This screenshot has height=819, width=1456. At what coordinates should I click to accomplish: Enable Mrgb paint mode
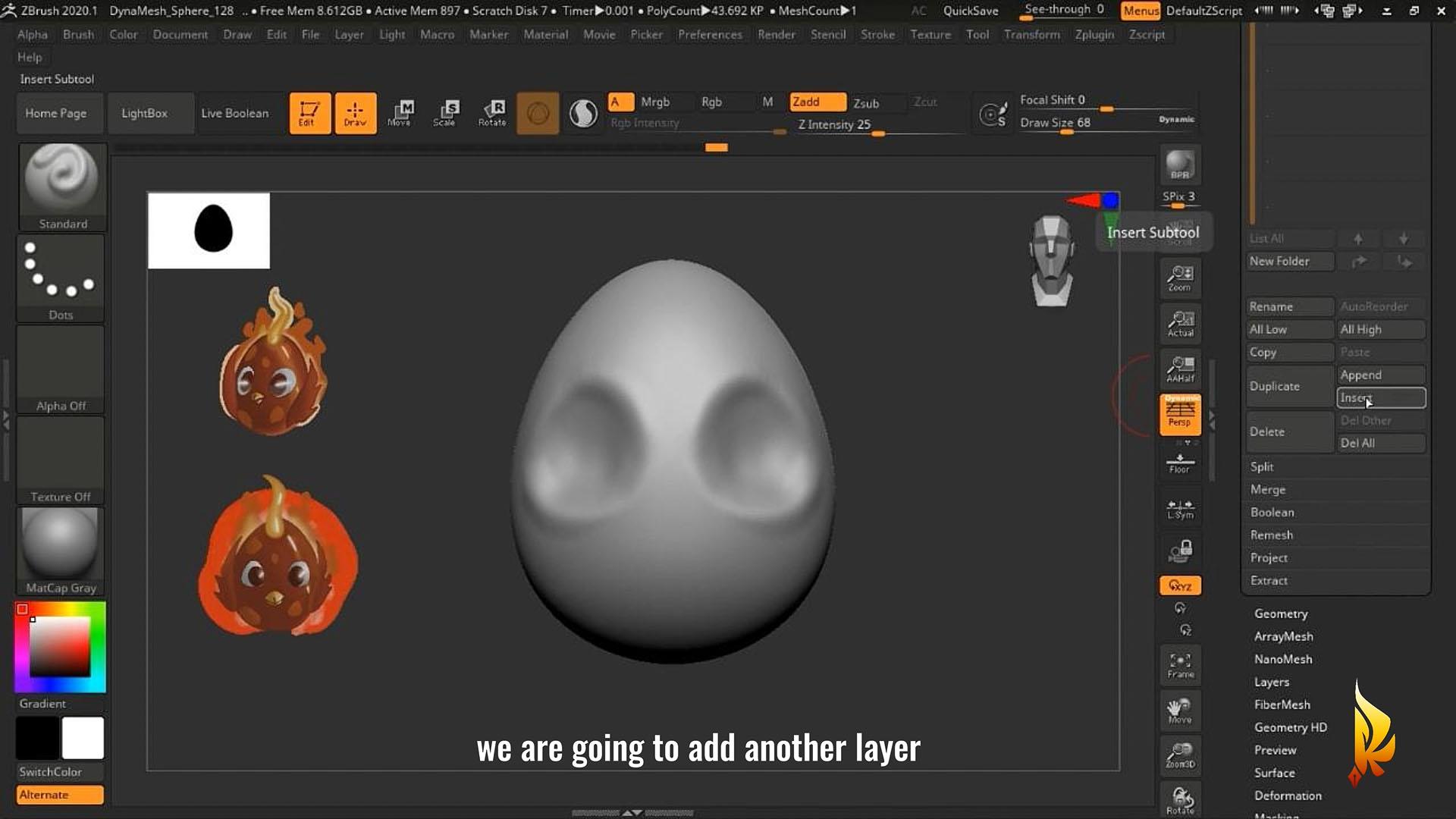pos(655,102)
